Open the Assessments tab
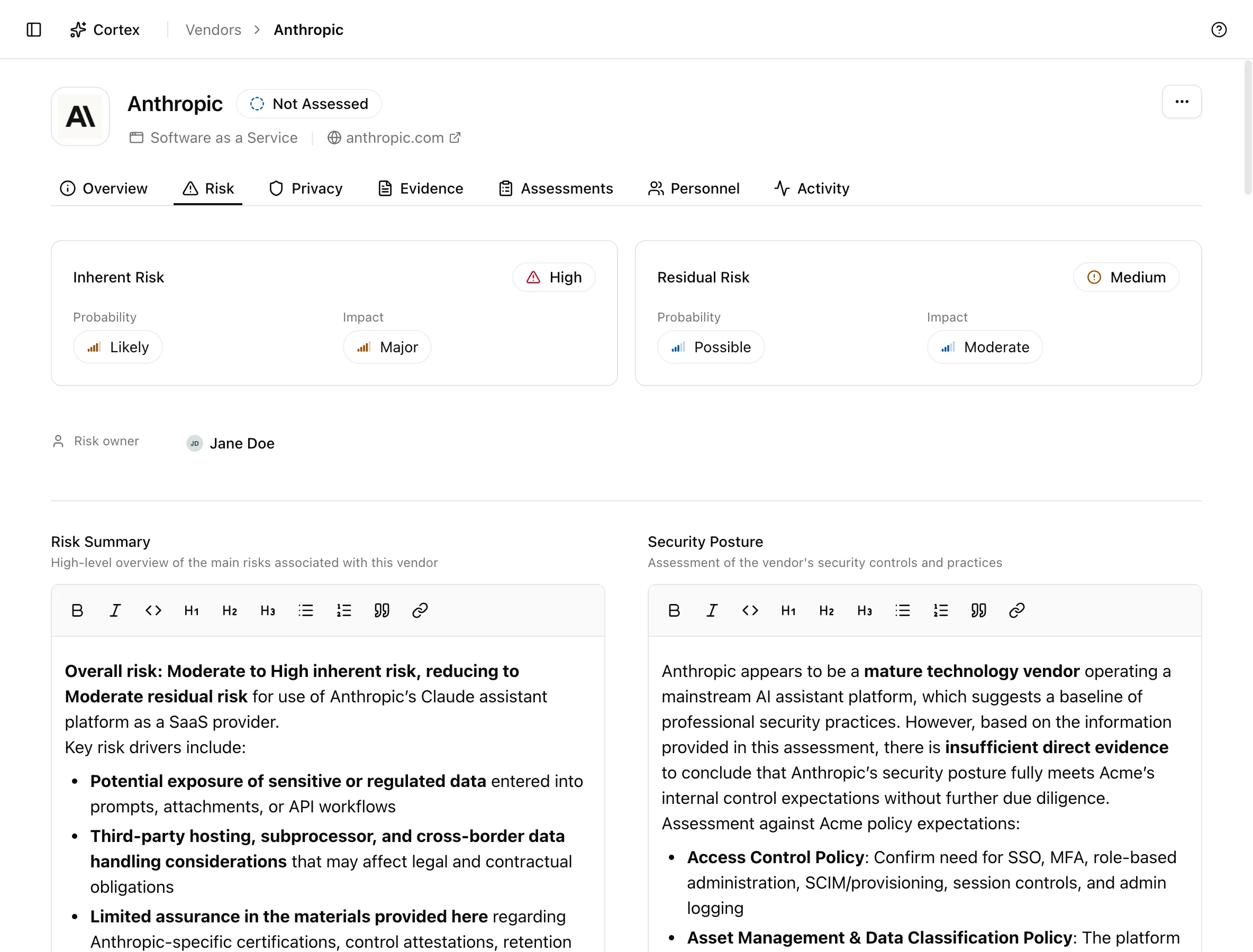The height and width of the screenshot is (952, 1253). (x=556, y=188)
